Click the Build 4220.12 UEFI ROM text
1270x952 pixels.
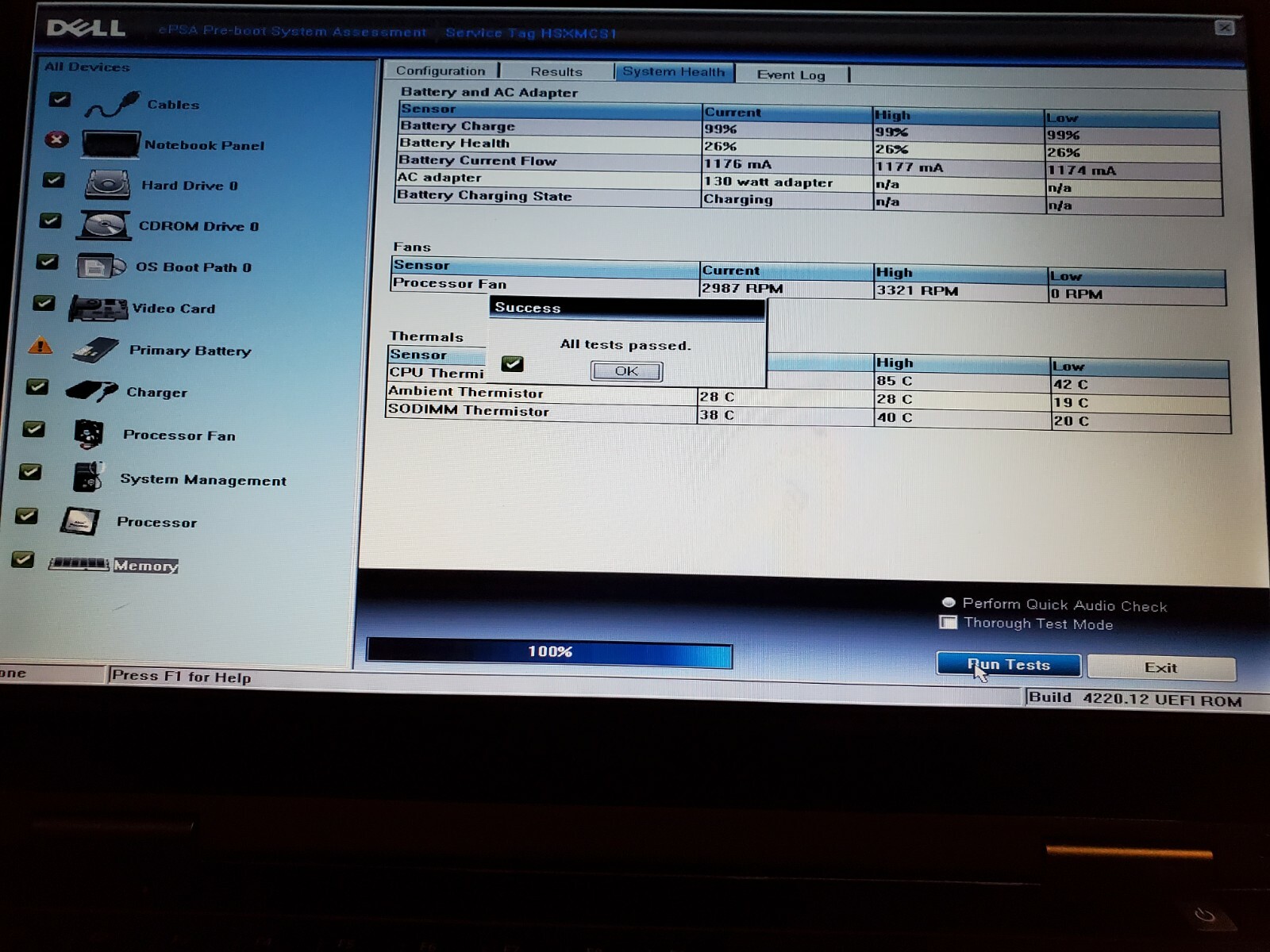[1135, 699]
